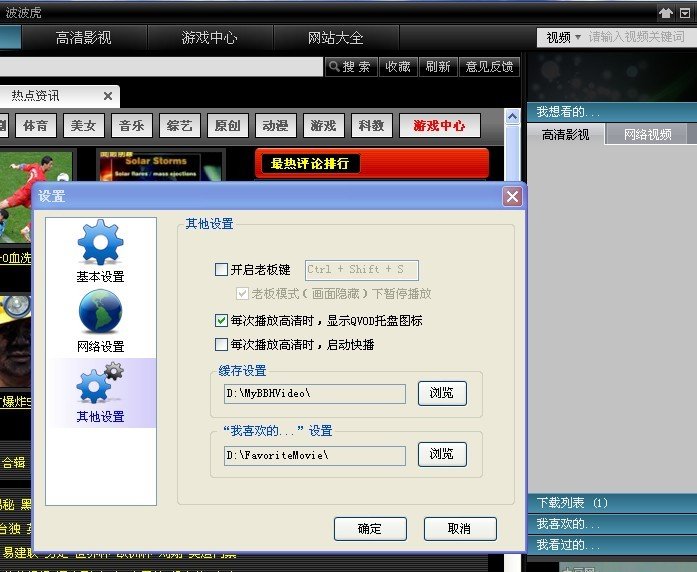Close the 设置 dialog
The width and height of the screenshot is (697, 572).
click(x=512, y=196)
